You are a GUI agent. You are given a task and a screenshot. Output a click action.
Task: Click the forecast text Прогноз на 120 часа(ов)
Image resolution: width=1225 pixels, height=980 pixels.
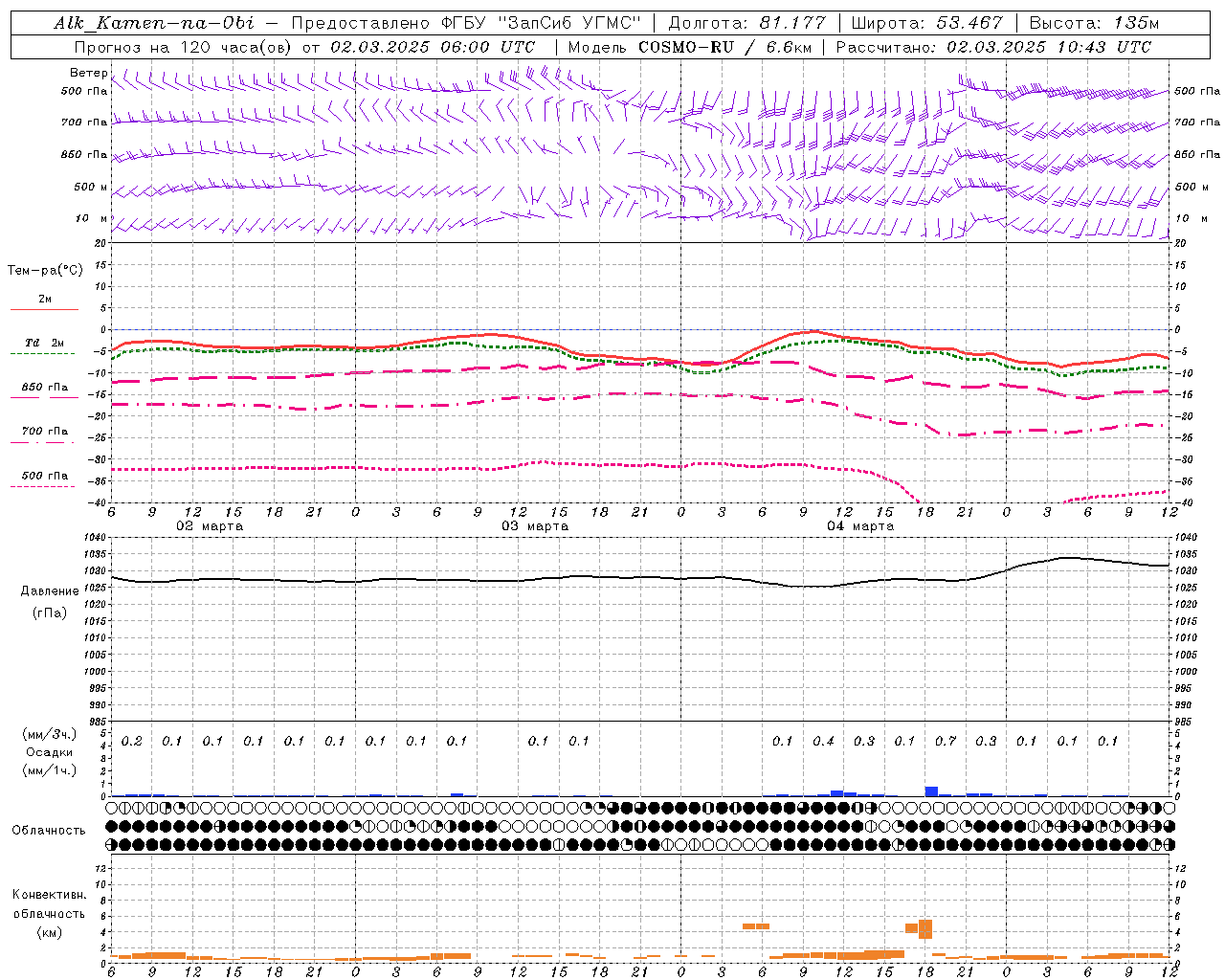point(183,47)
